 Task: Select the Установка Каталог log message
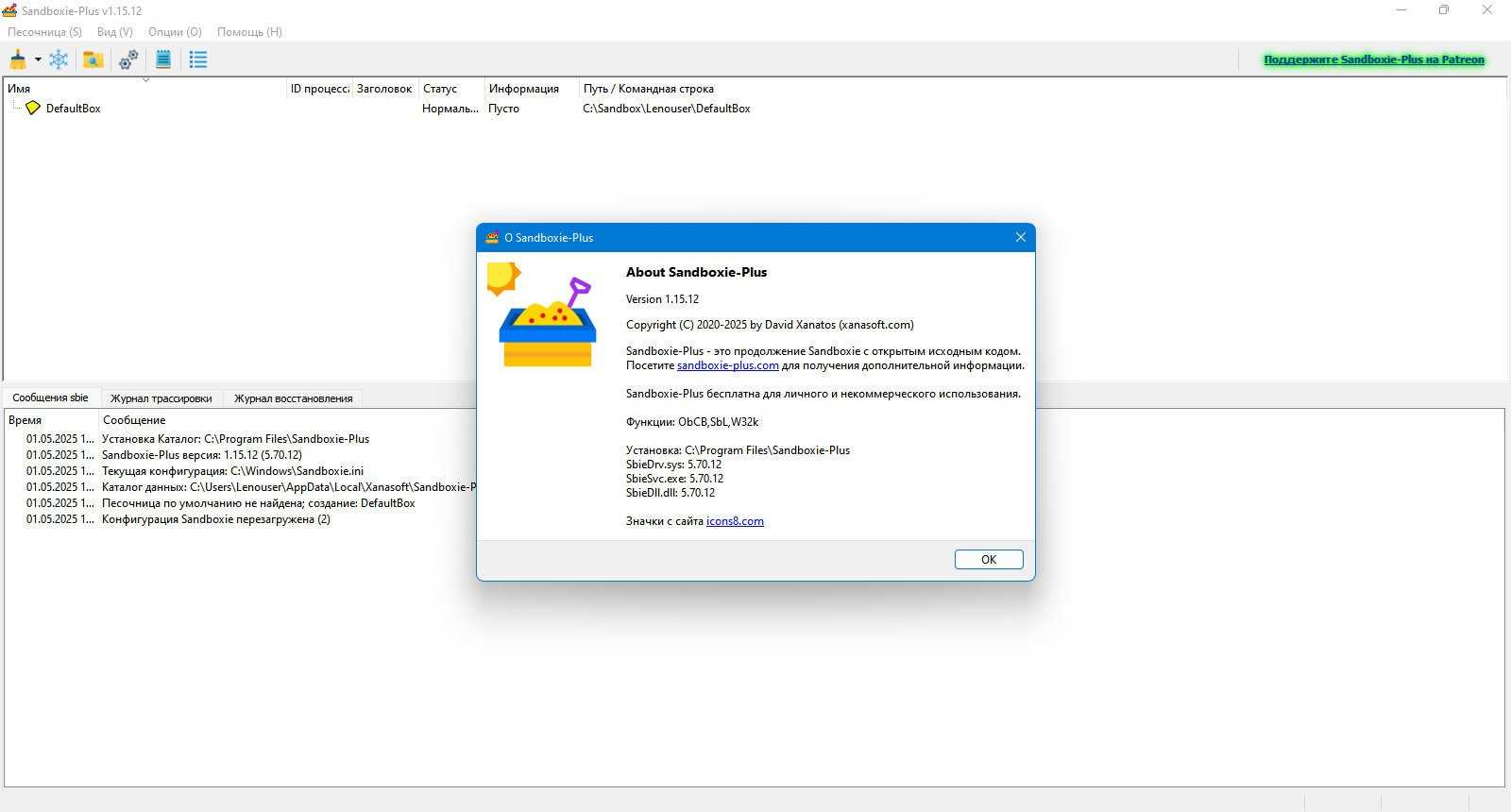coord(235,439)
